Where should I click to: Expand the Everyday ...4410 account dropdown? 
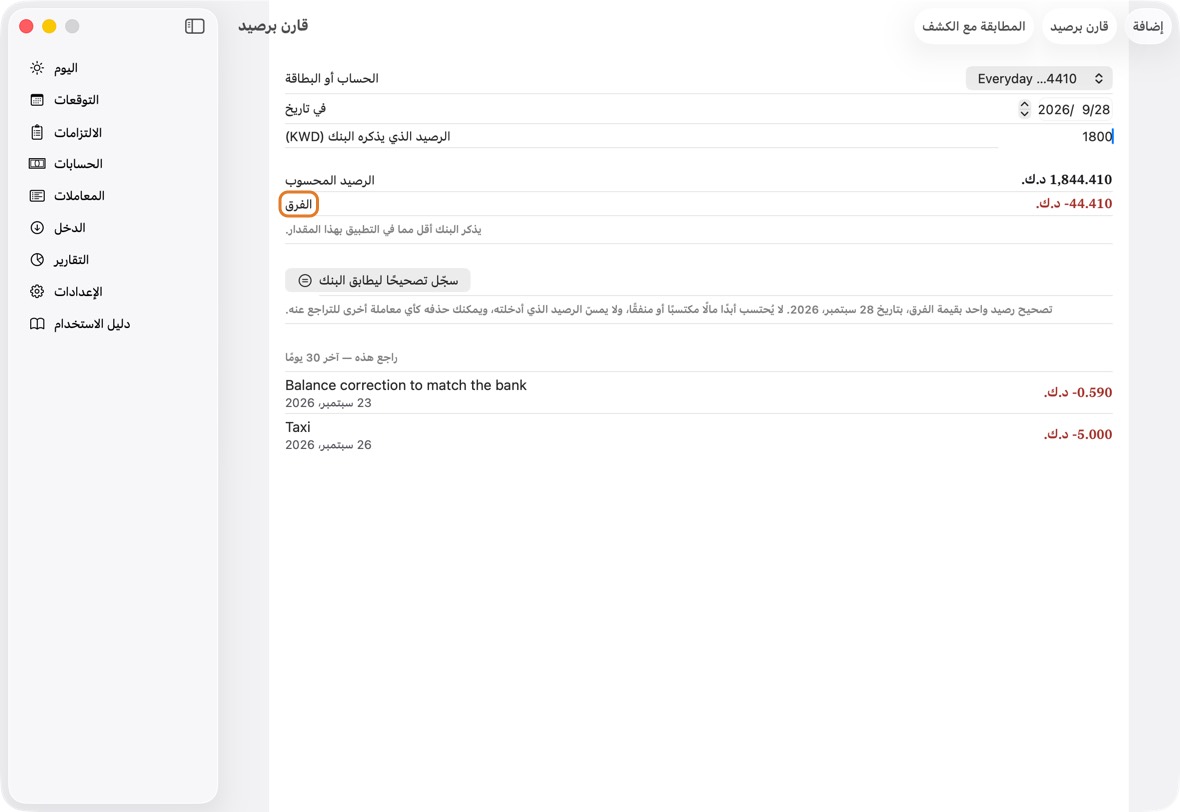[x=1039, y=78]
